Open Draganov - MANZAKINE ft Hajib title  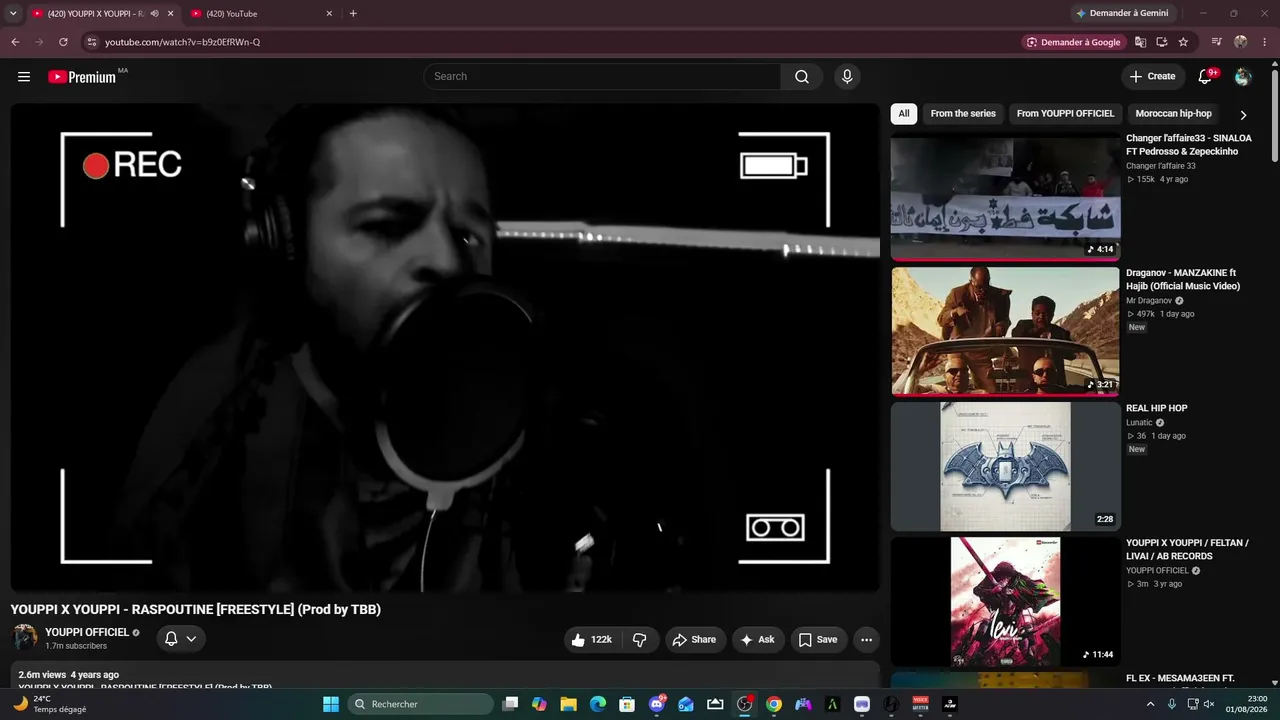pos(1183,279)
